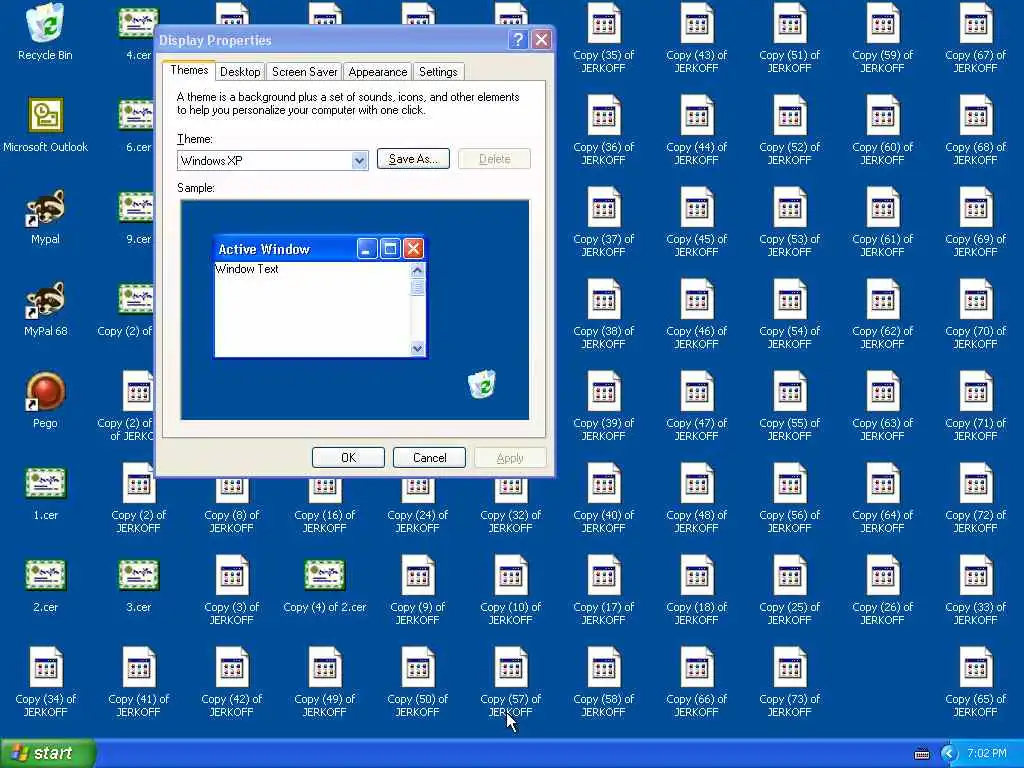Viewport: 1024px width, 768px height.
Task: Select Copy (56) of JERKOFF icon
Action: pos(789,483)
